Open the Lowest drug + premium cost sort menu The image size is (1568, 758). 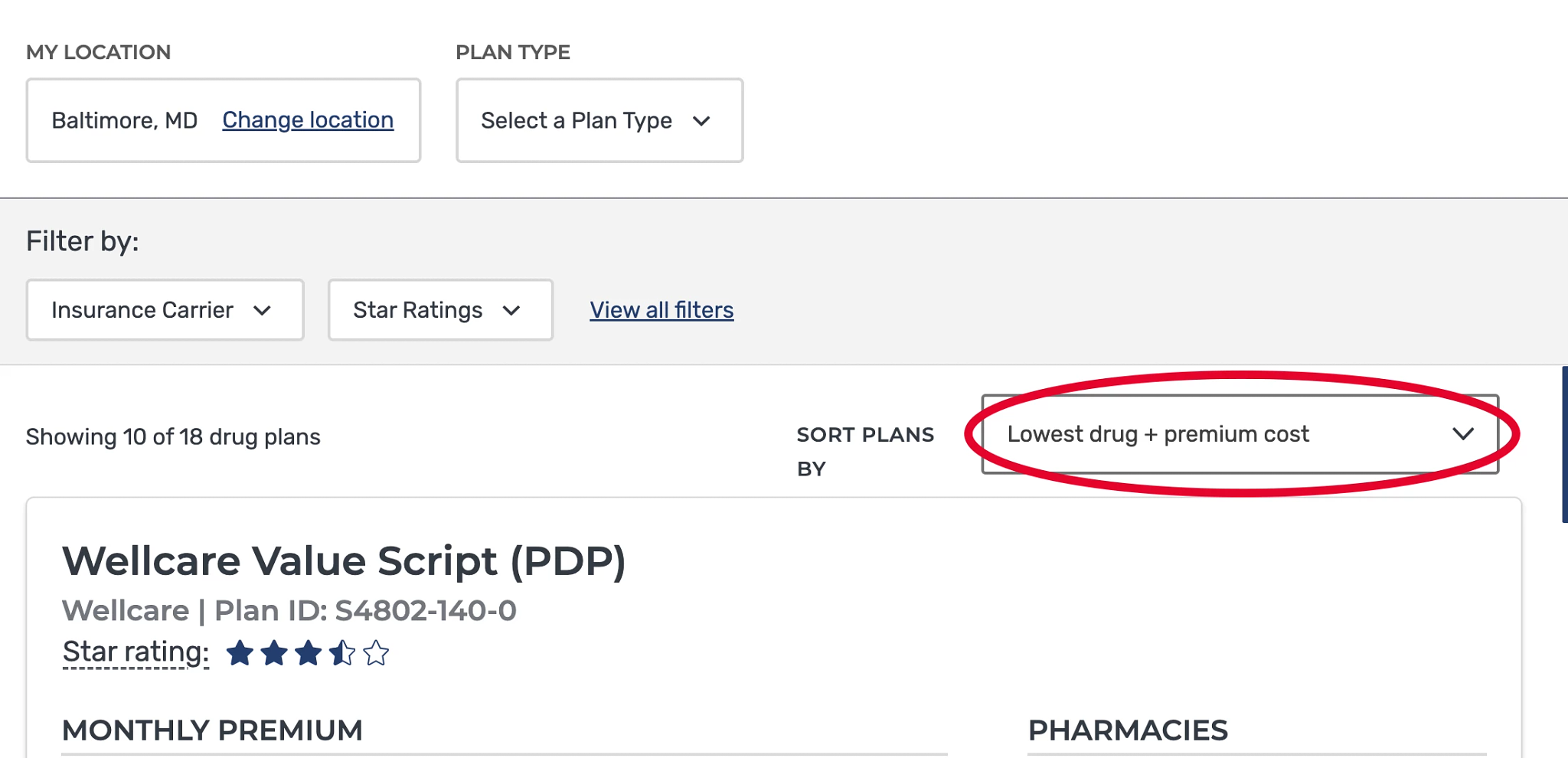(1239, 434)
